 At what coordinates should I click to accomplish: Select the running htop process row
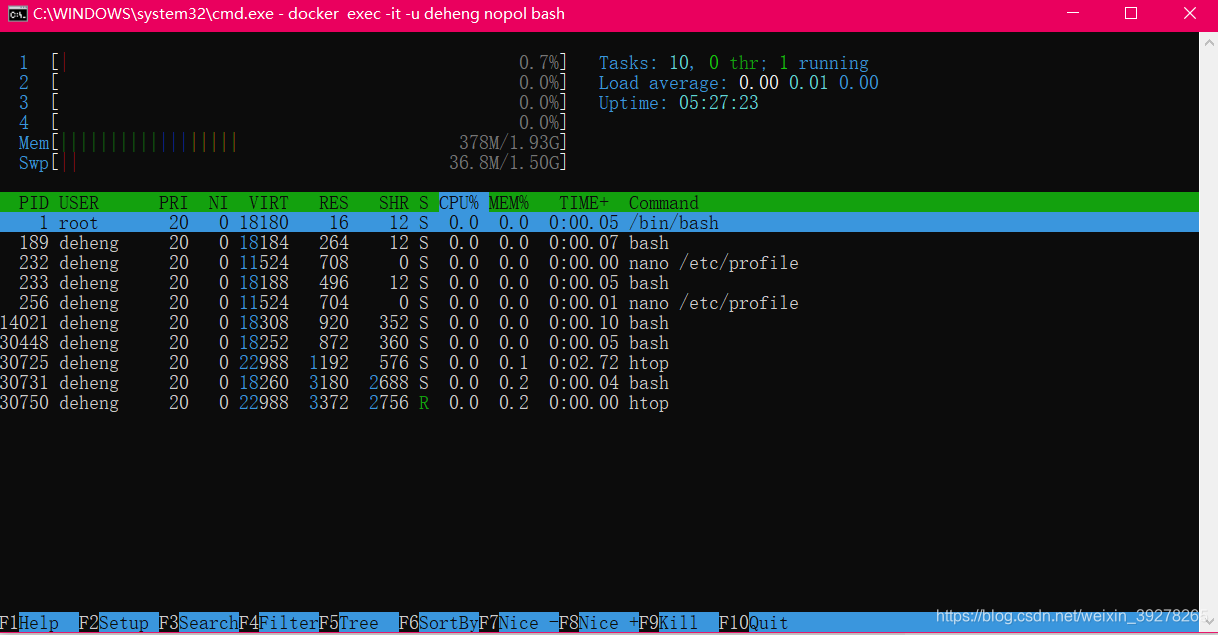(x=400, y=403)
